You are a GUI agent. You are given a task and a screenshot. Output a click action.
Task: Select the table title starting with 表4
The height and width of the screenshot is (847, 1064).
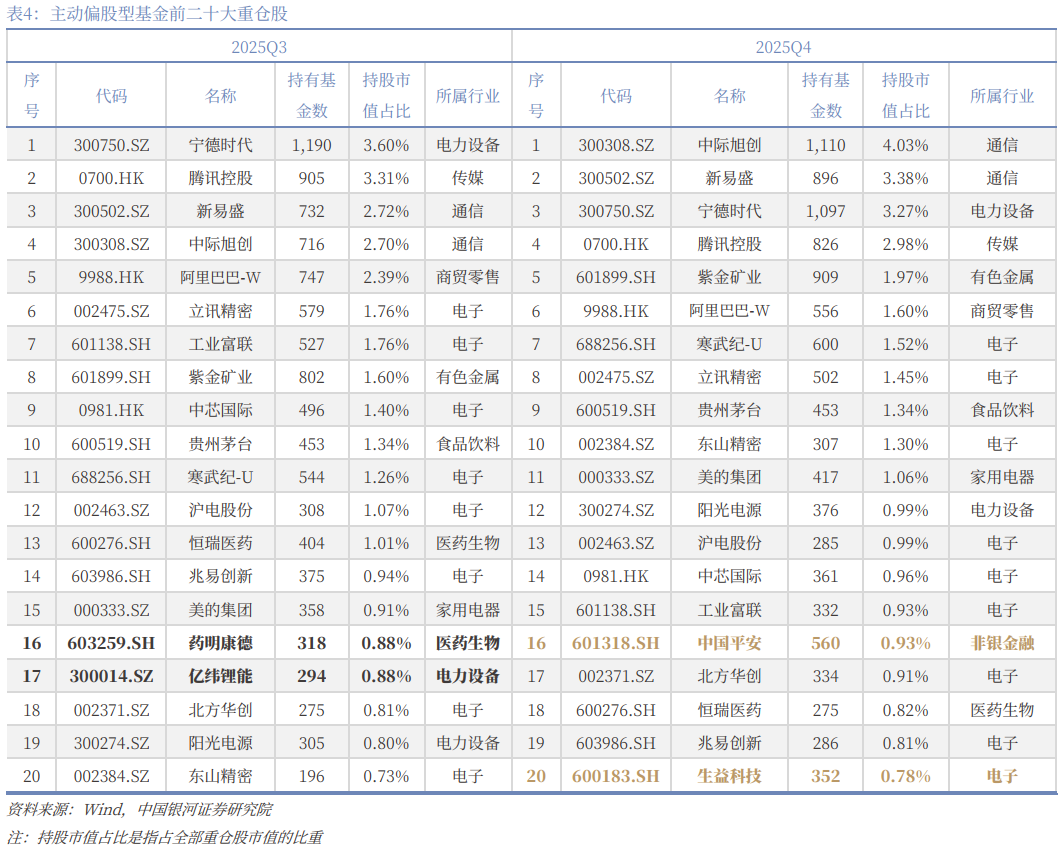[150, 15]
